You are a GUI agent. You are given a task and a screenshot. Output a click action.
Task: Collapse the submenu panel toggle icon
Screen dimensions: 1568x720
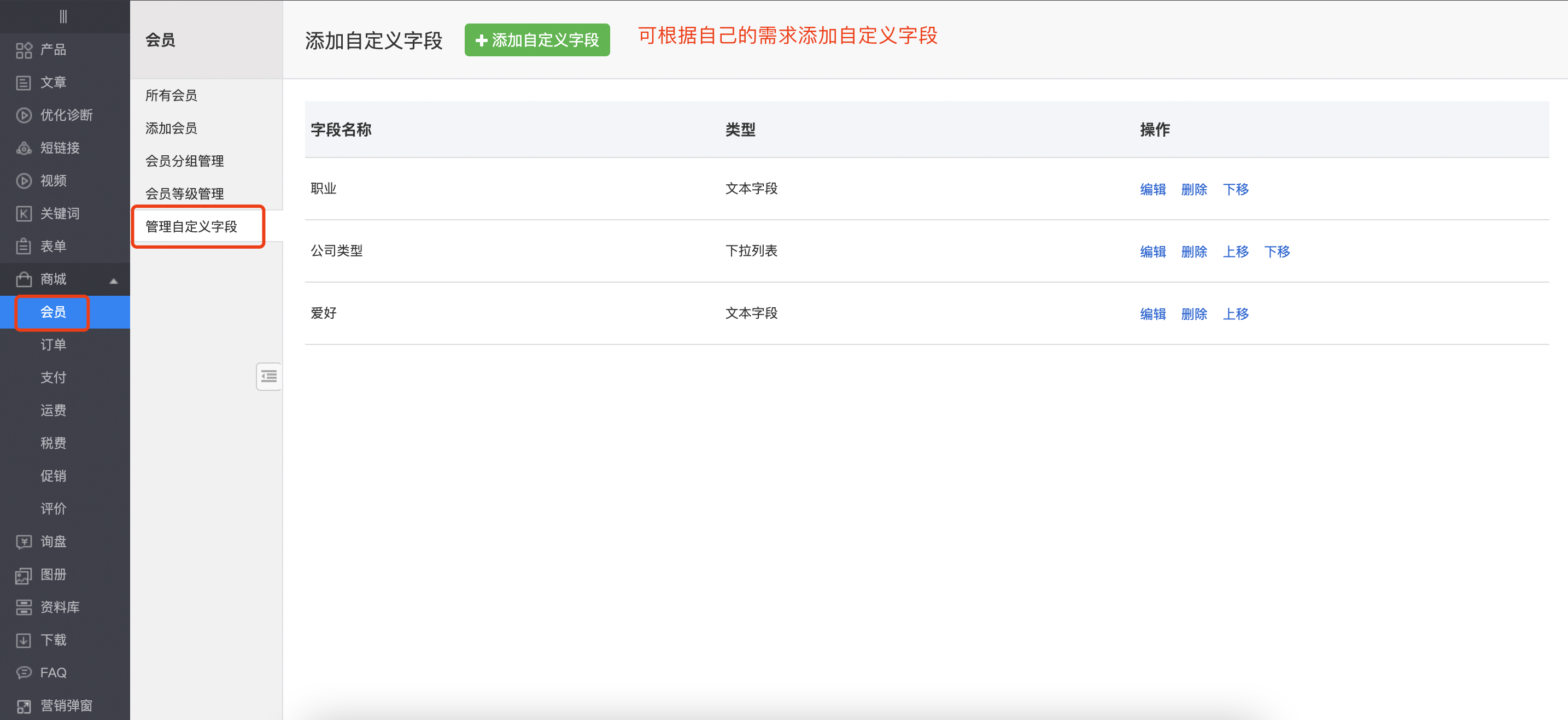pyautogui.click(x=268, y=377)
